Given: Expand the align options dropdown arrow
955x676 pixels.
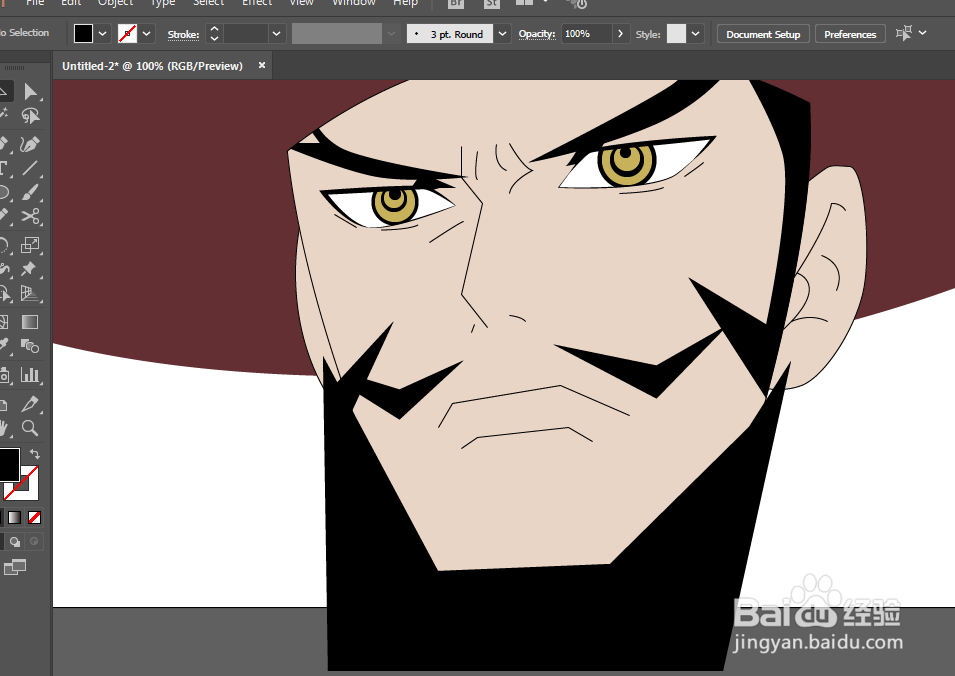Looking at the screenshot, I should pyautogui.click(x=923, y=33).
